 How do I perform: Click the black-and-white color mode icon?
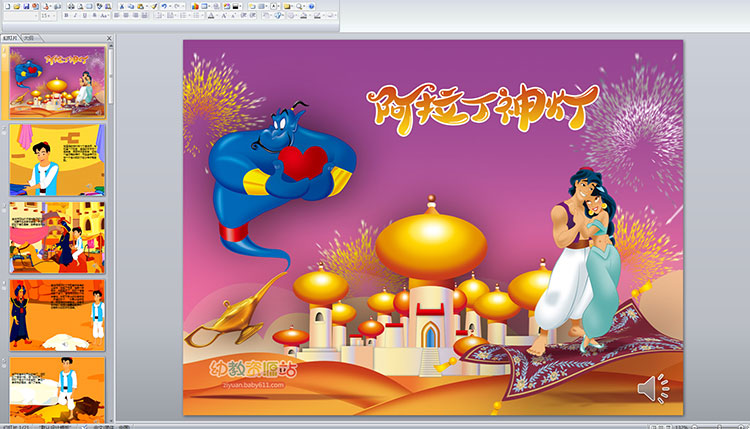(235, 6)
